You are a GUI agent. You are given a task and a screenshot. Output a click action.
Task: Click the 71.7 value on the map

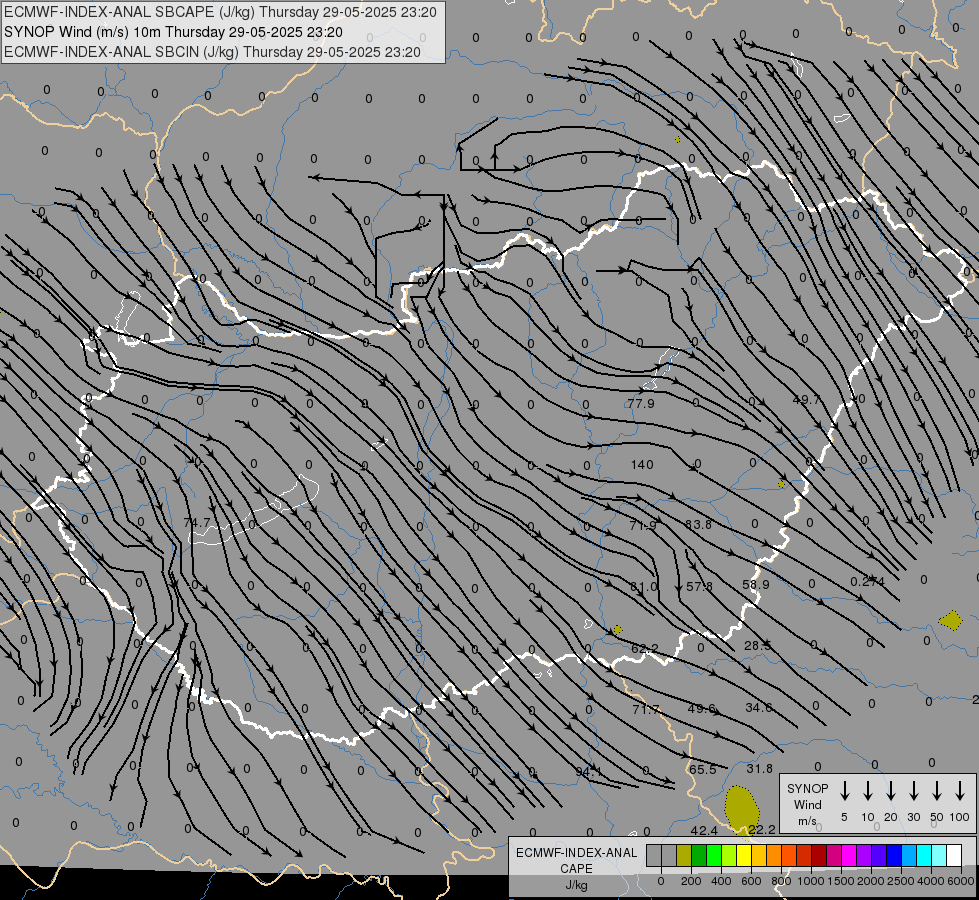click(646, 710)
